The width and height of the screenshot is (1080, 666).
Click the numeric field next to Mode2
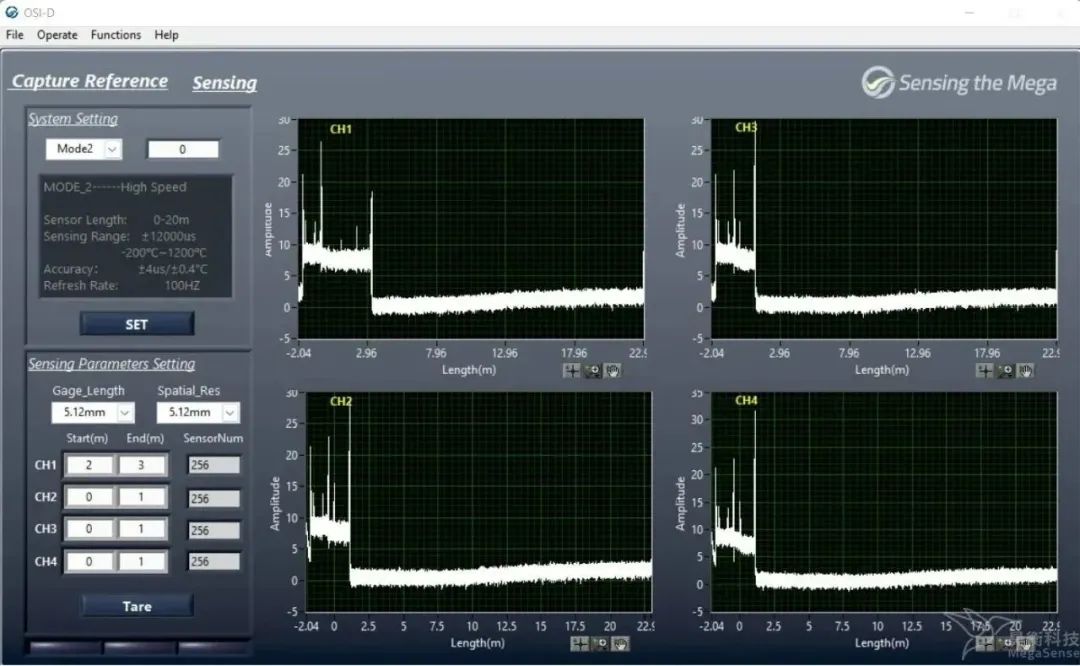[183, 149]
